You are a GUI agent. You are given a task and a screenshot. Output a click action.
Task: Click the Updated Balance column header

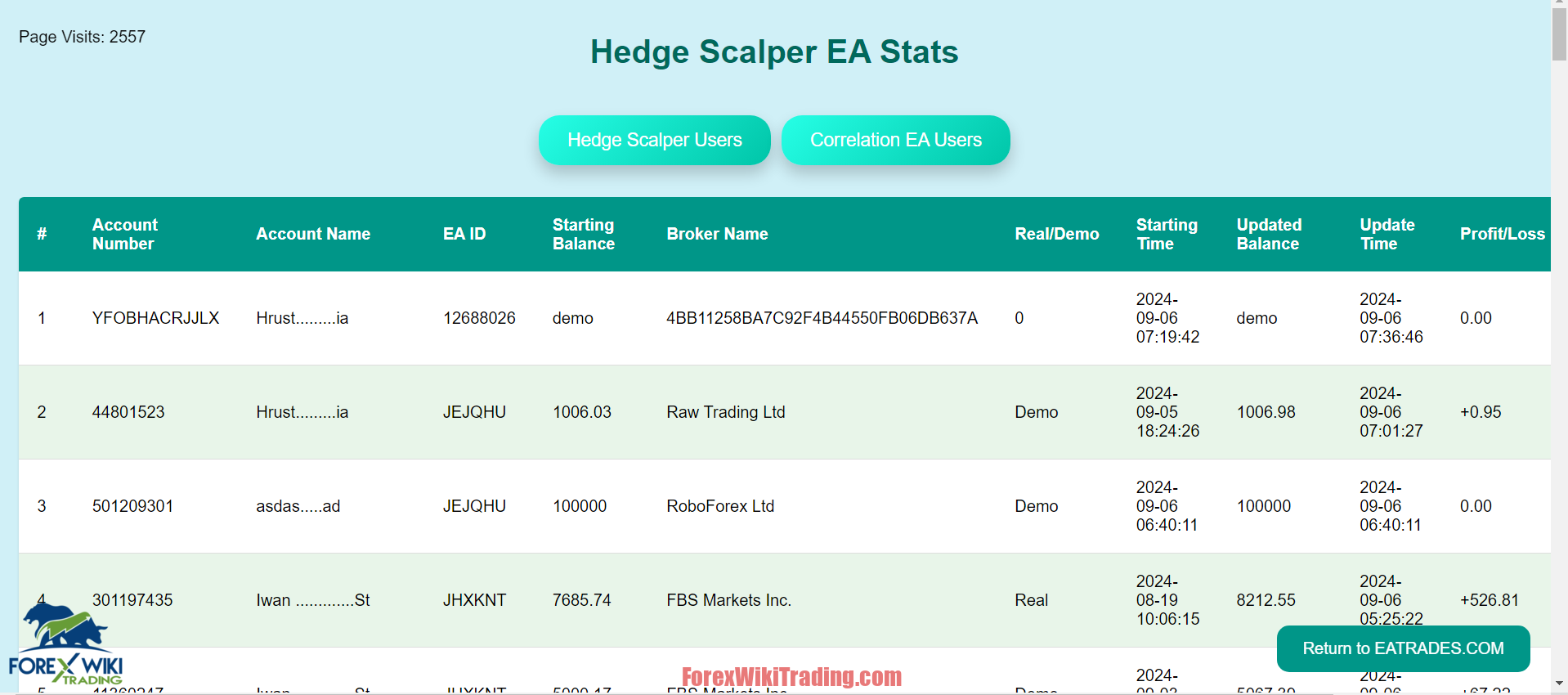(1269, 234)
